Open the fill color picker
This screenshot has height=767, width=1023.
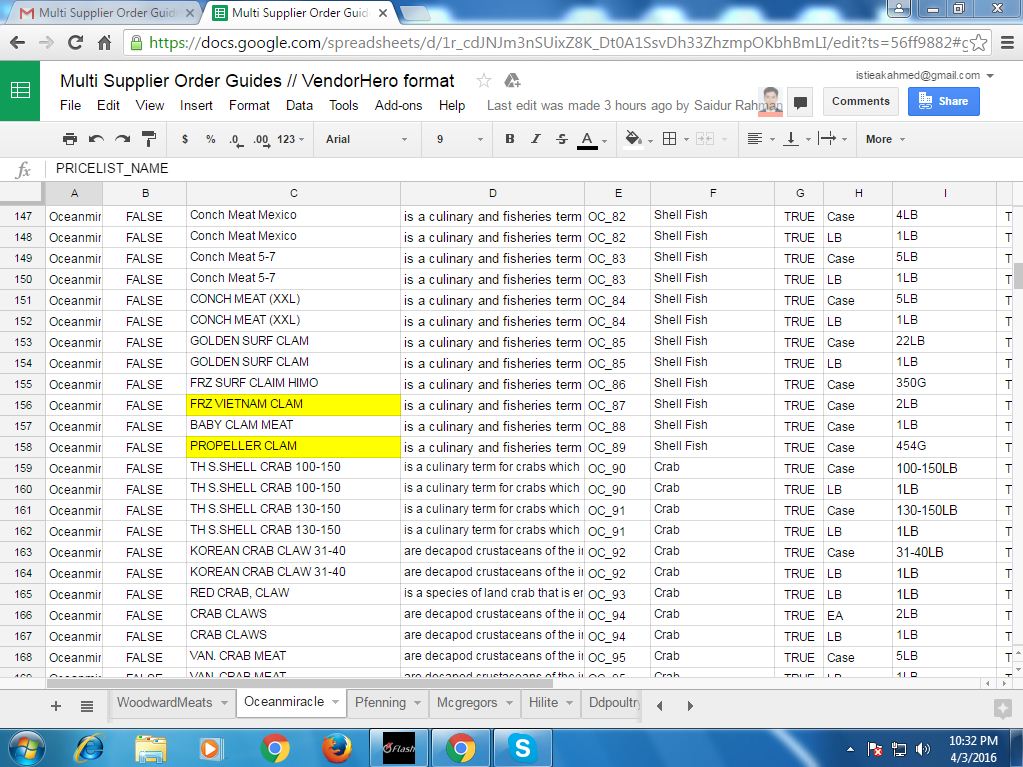[x=638, y=139]
